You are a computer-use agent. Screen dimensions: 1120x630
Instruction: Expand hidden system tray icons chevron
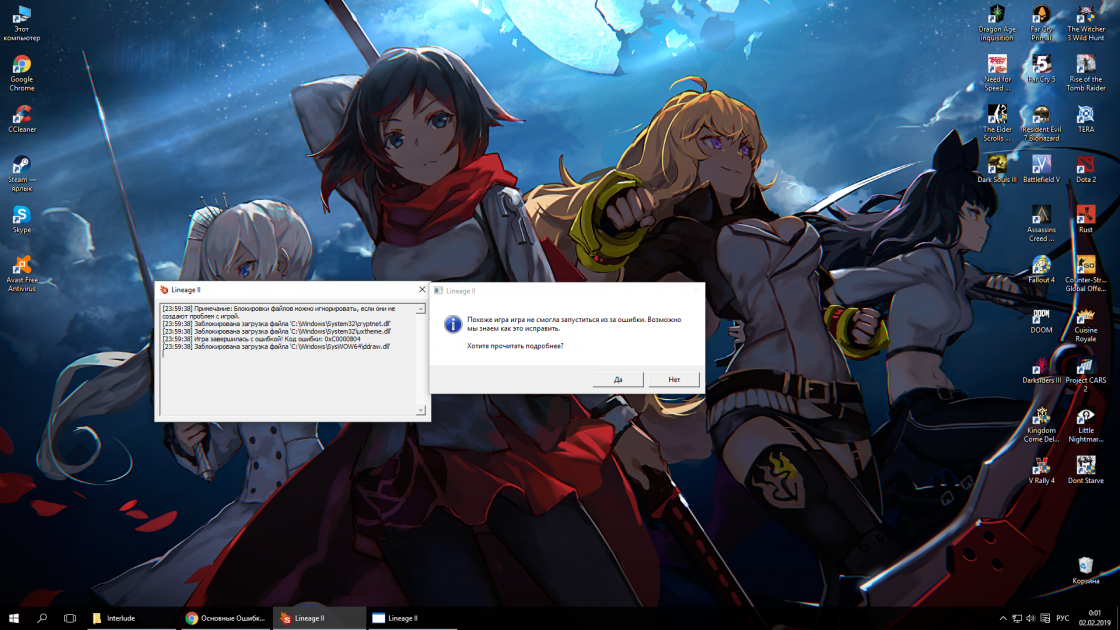pos(1003,618)
